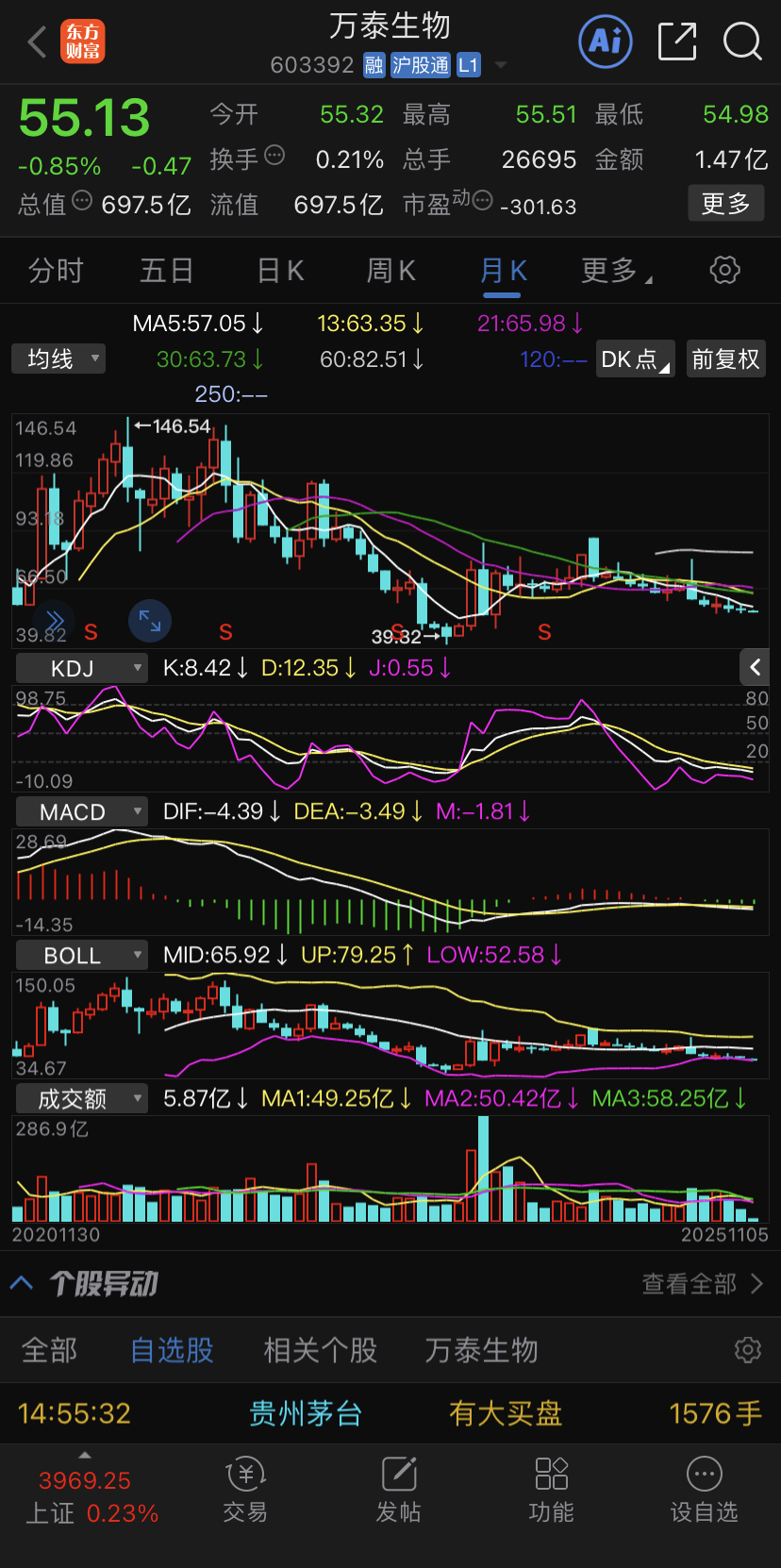Open the 功能 functions icon
Viewport: 781px width, 1568px height.
551,1491
